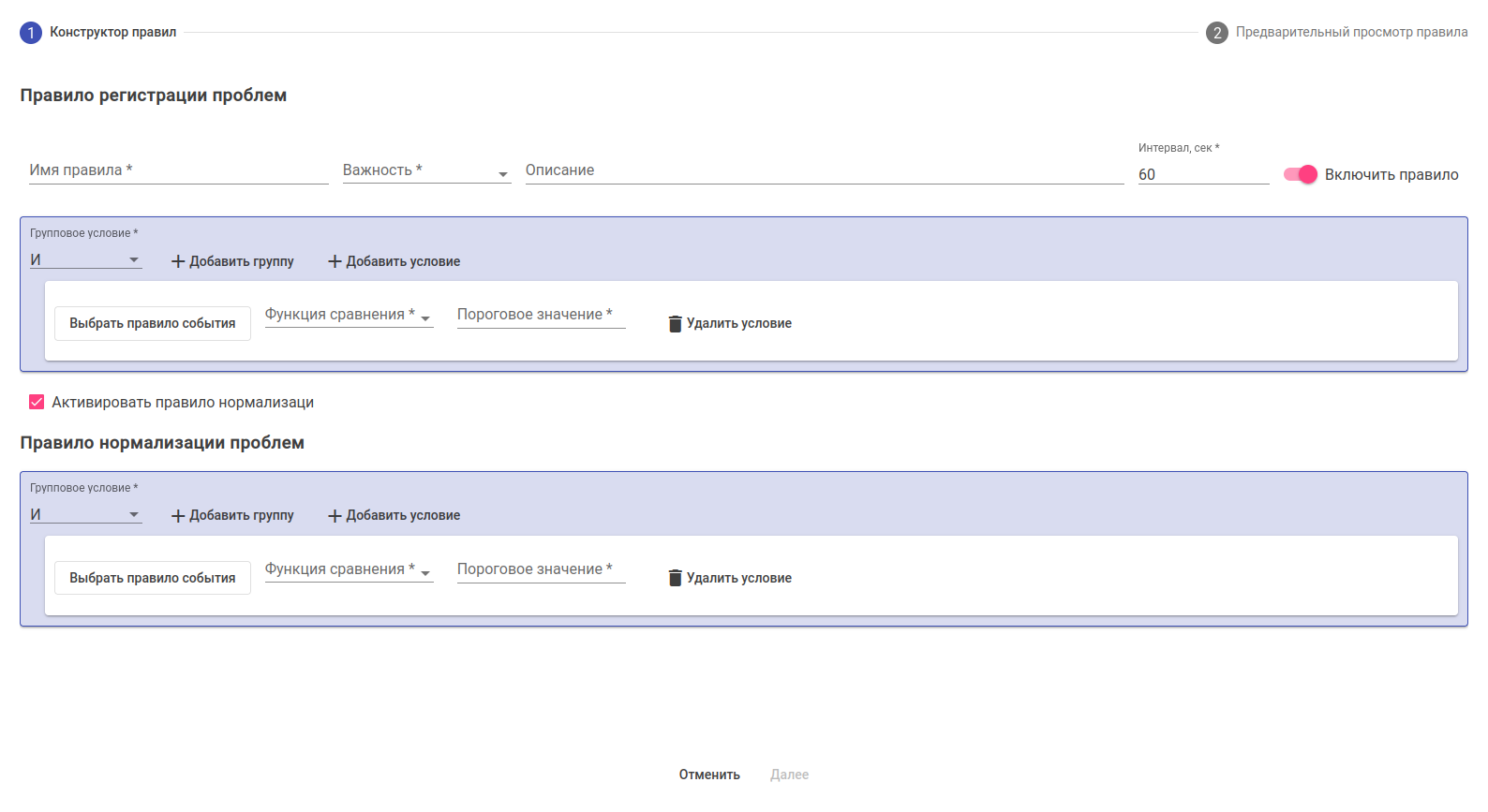Image resolution: width=1488 pixels, height=812 pixels.
Task: Click 'Пороговое значение' field in normalization rule
Action: coord(541,570)
